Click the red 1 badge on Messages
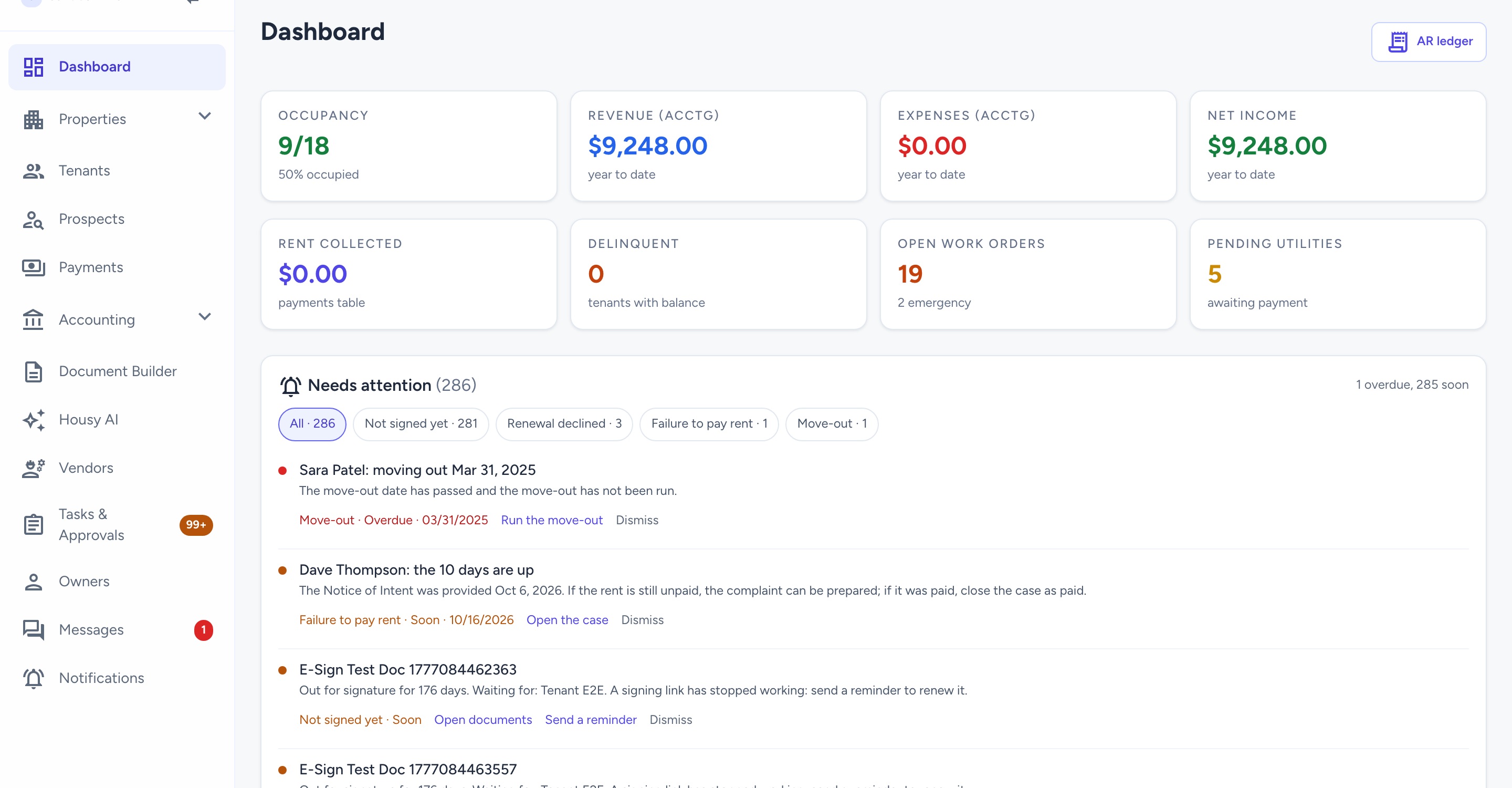Image resolution: width=1512 pixels, height=788 pixels. [x=204, y=630]
